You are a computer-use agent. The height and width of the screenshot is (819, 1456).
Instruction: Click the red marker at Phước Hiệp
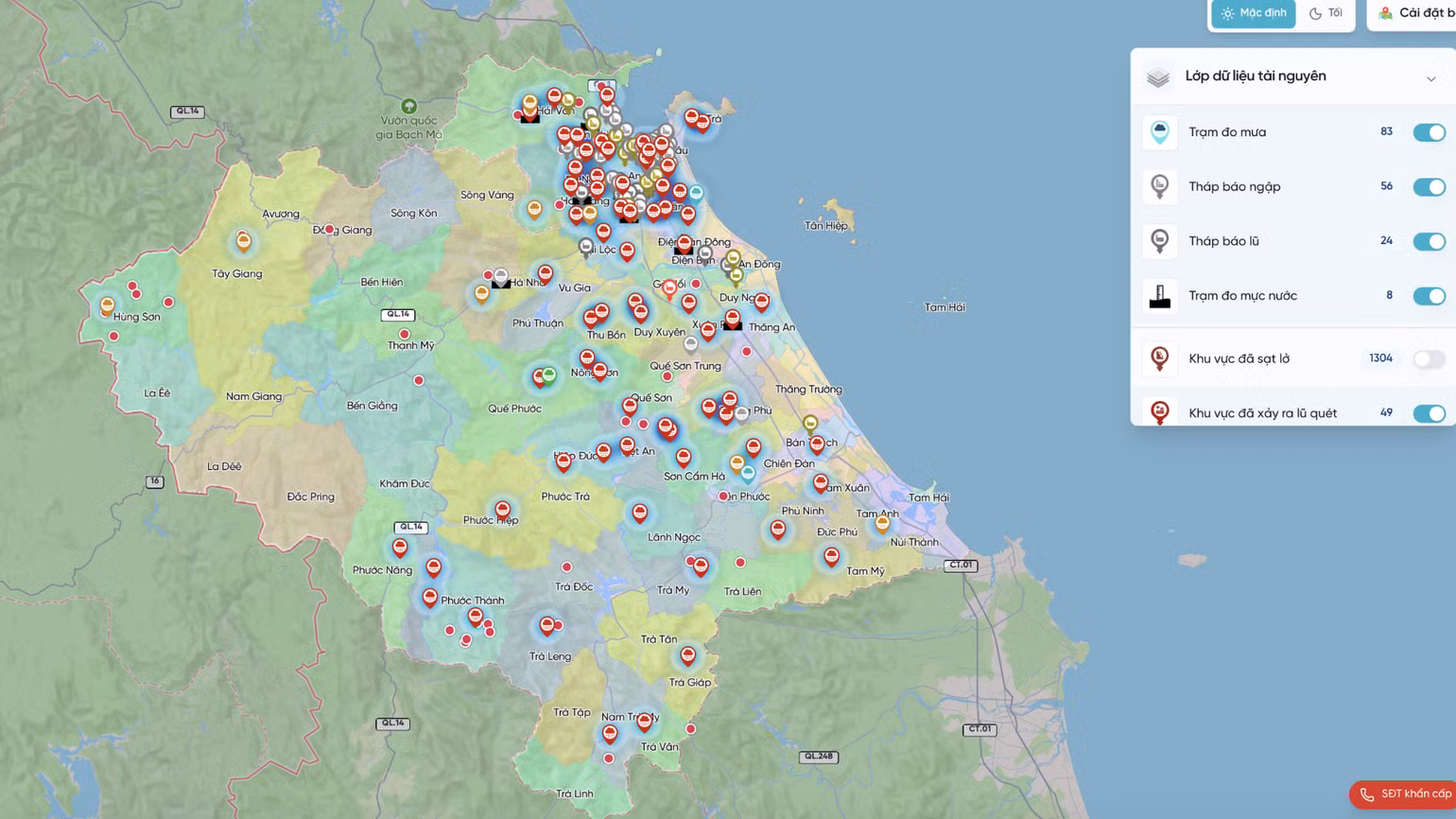(x=503, y=511)
